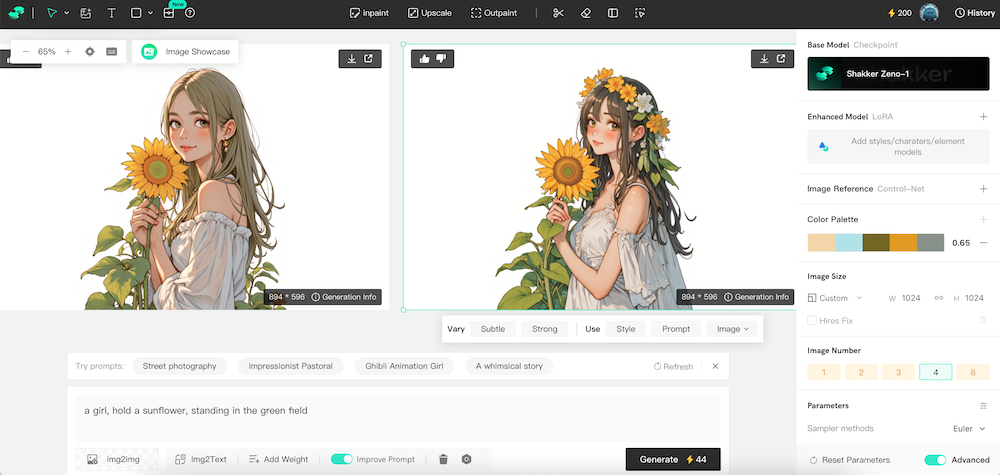The image size is (1000, 475).
Task: Click the help question mark icon
Action: coord(190,13)
